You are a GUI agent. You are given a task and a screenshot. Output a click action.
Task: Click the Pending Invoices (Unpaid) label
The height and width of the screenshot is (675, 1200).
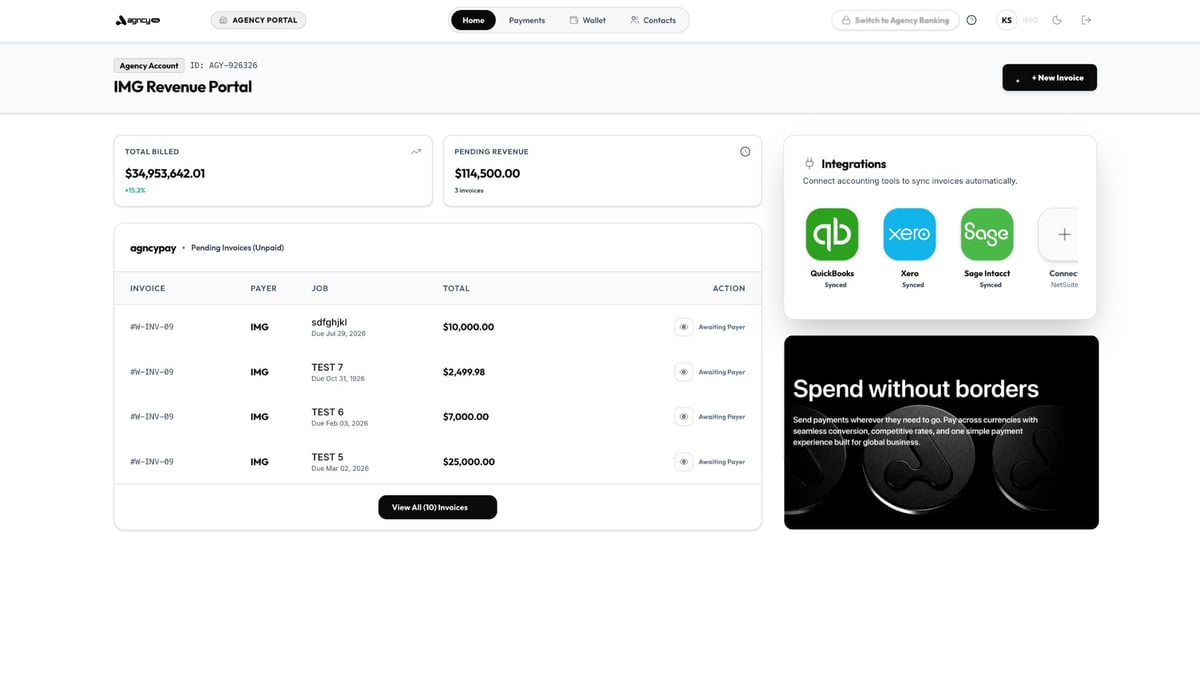pyautogui.click(x=238, y=248)
